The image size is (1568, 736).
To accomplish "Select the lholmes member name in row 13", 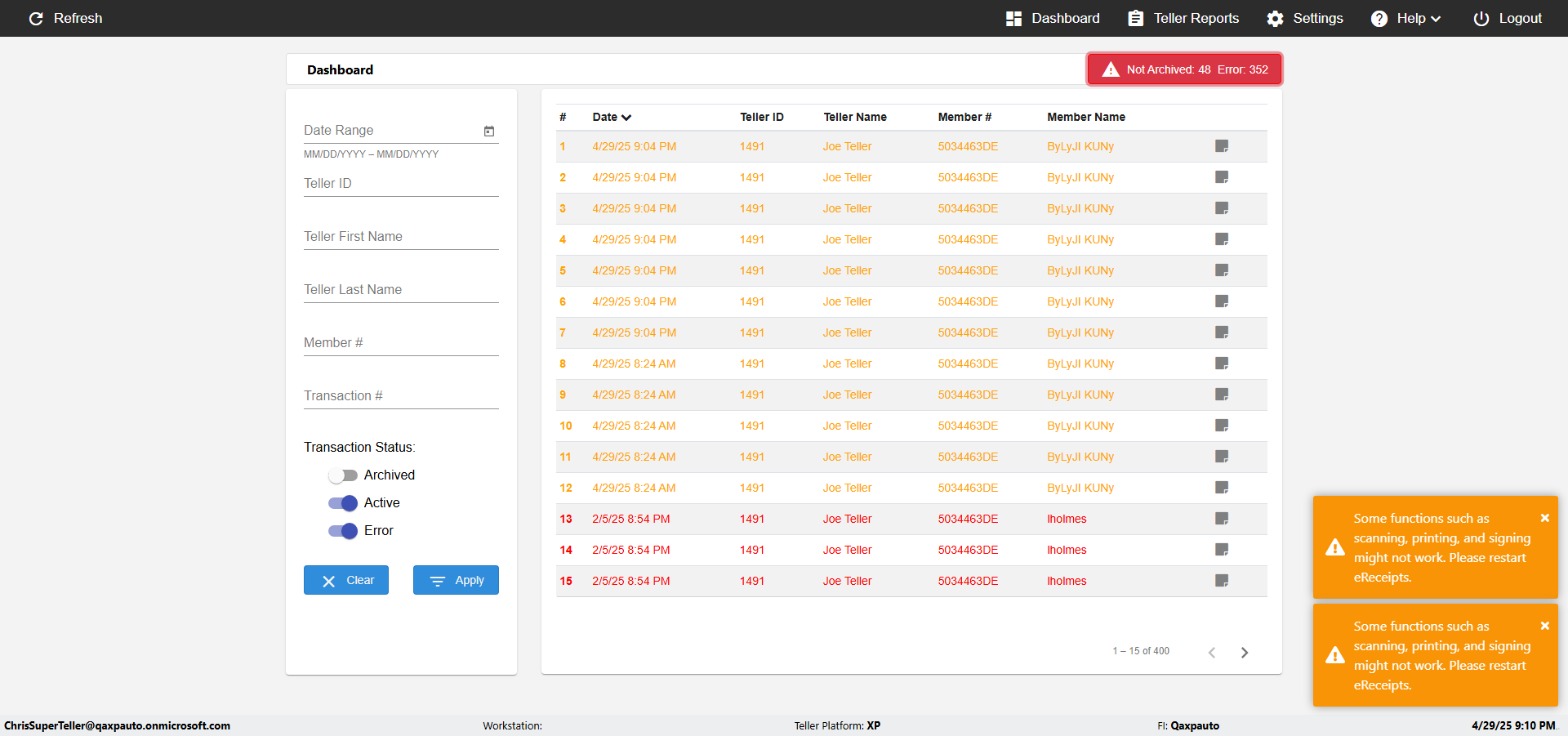I will (1067, 519).
